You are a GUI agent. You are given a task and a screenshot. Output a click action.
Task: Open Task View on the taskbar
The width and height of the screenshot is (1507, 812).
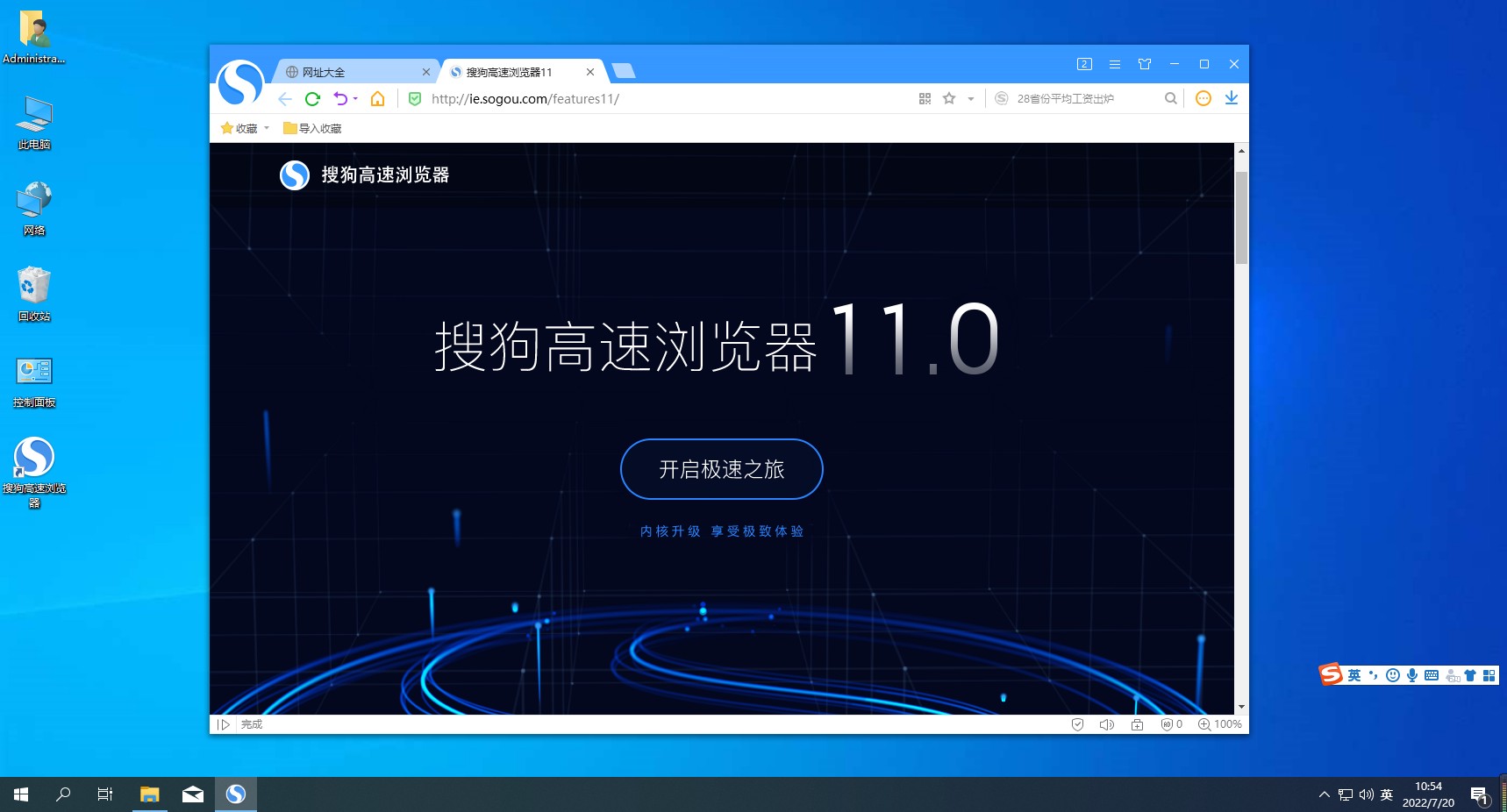(x=105, y=794)
